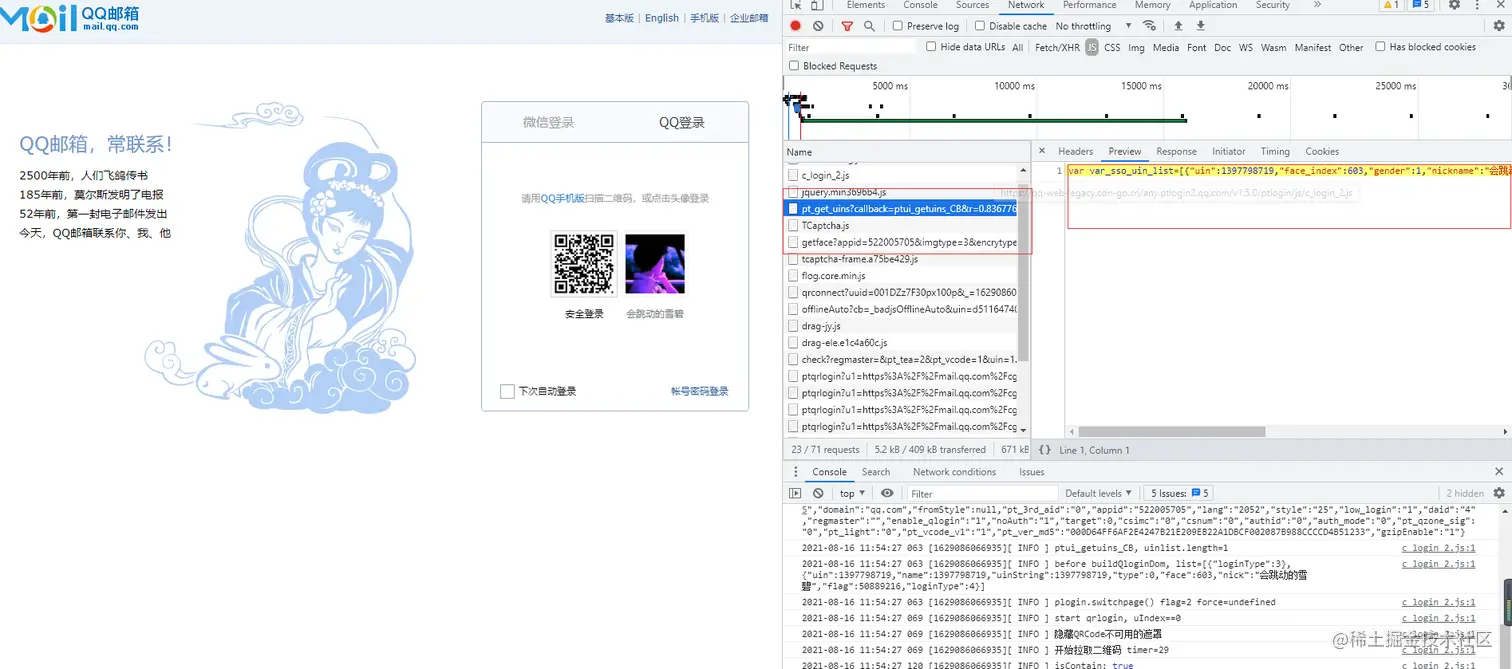
Task: Clear the network log
Action: (x=818, y=26)
